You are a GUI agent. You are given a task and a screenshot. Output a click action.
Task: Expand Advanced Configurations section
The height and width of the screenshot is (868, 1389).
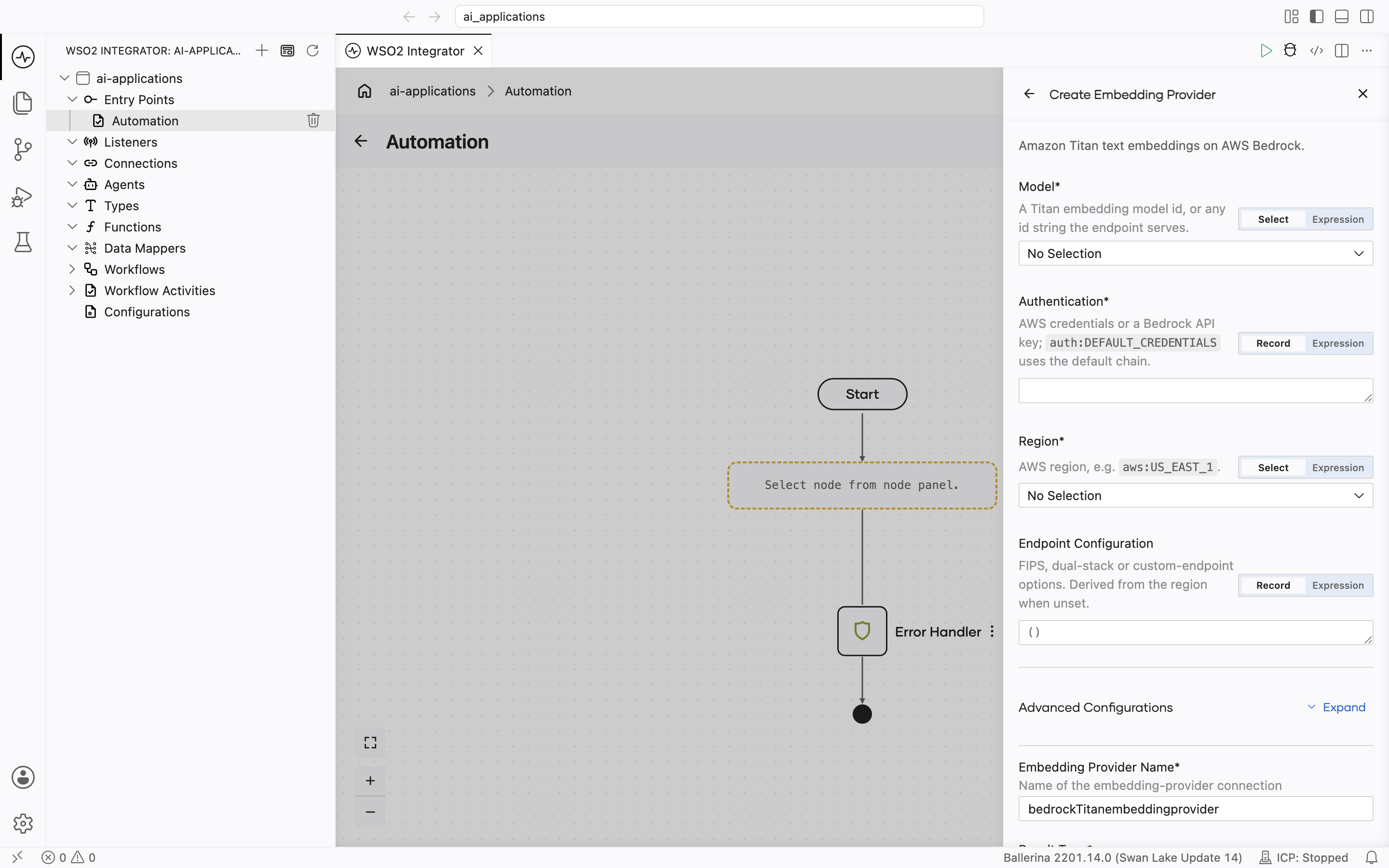tap(1336, 707)
